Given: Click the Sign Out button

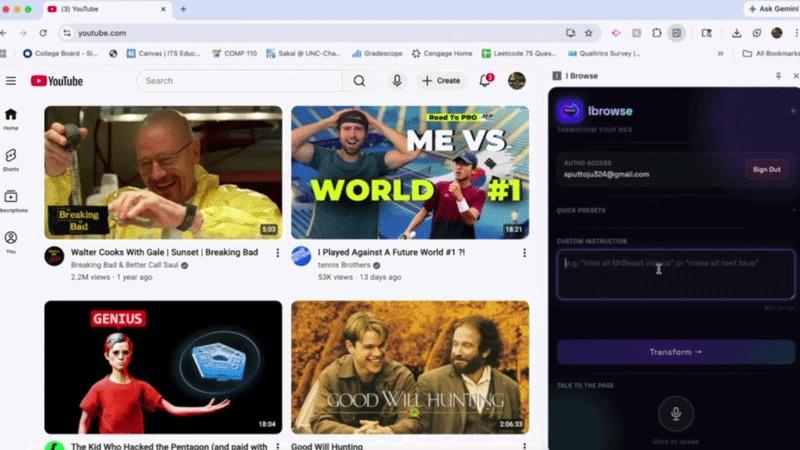Looking at the screenshot, I should tap(766, 169).
